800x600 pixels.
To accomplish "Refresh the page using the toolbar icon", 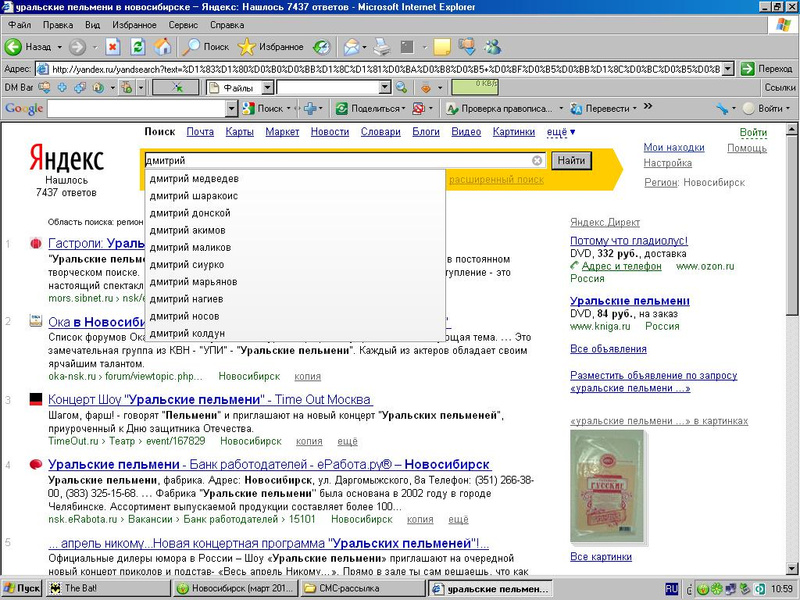I will [138, 47].
